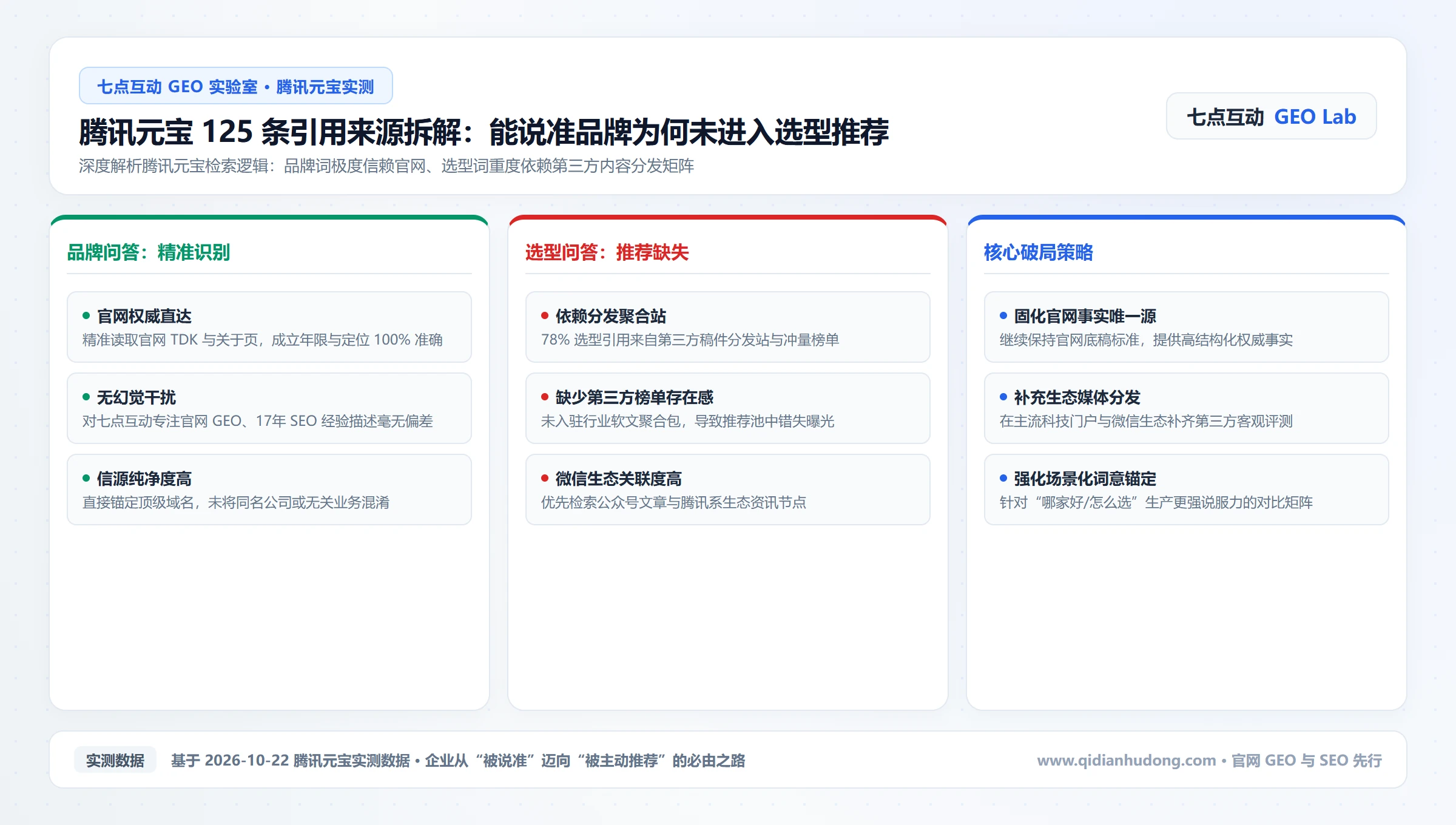Click the subtitle beginning 深度解析腾讯元宝检索逻辑

point(386,166)
